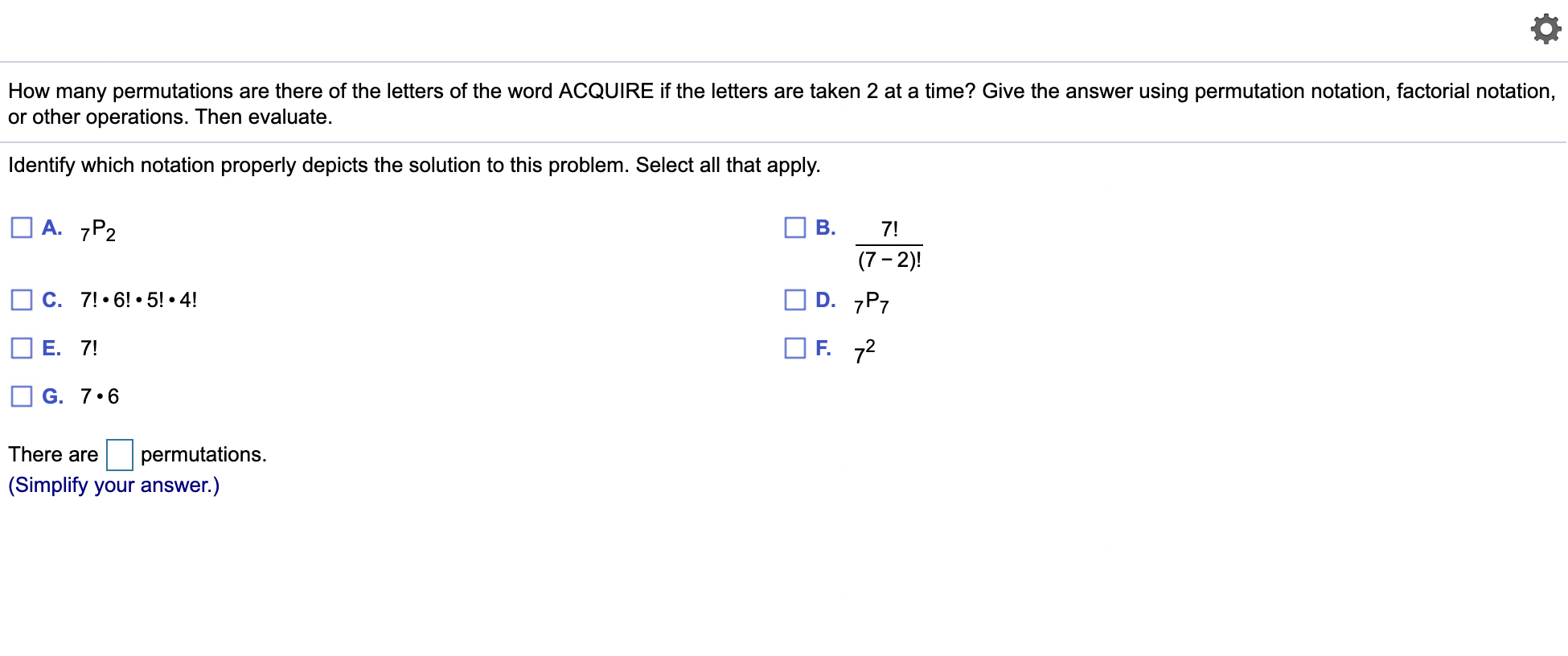1568x656 pixels.
Task: Click the blue letter label D
Action: (824, 299)
